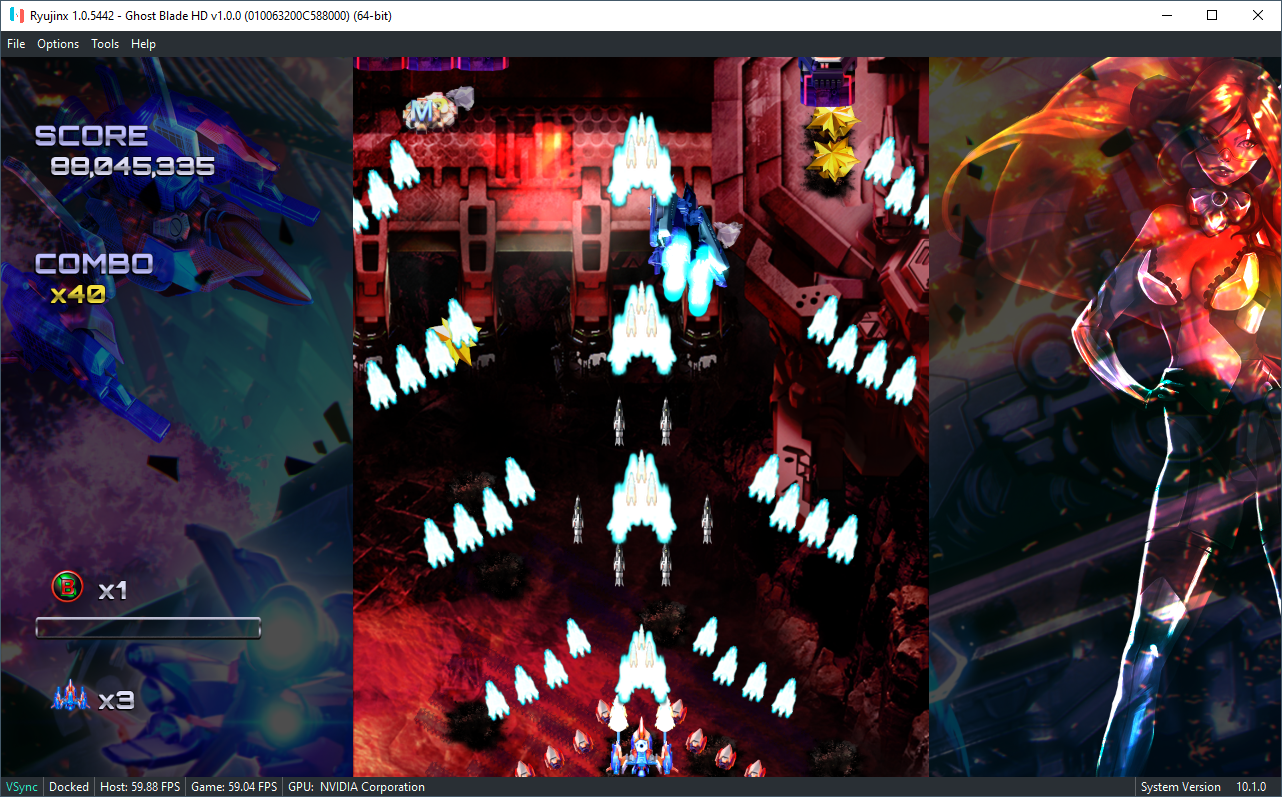Click the Docked mode status label

[69, 787]
